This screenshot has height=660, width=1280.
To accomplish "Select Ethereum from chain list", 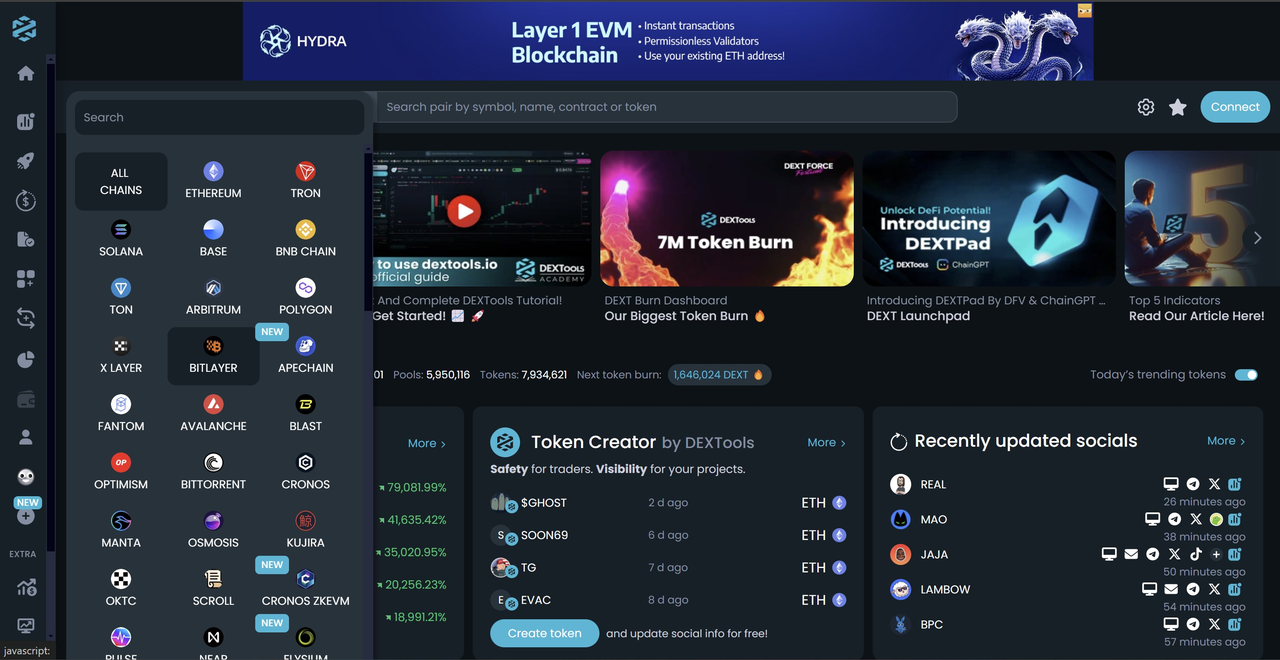I will 213,181.
